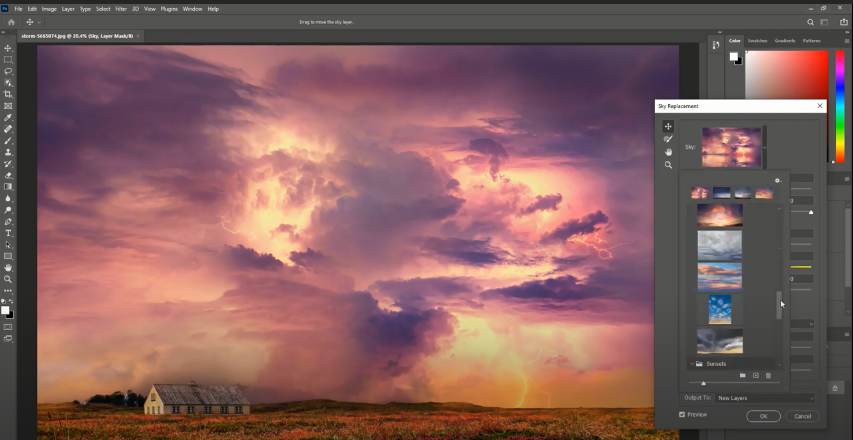
Task: Select the blue sky with clouds thumbnail
Action: coord(719,309)
